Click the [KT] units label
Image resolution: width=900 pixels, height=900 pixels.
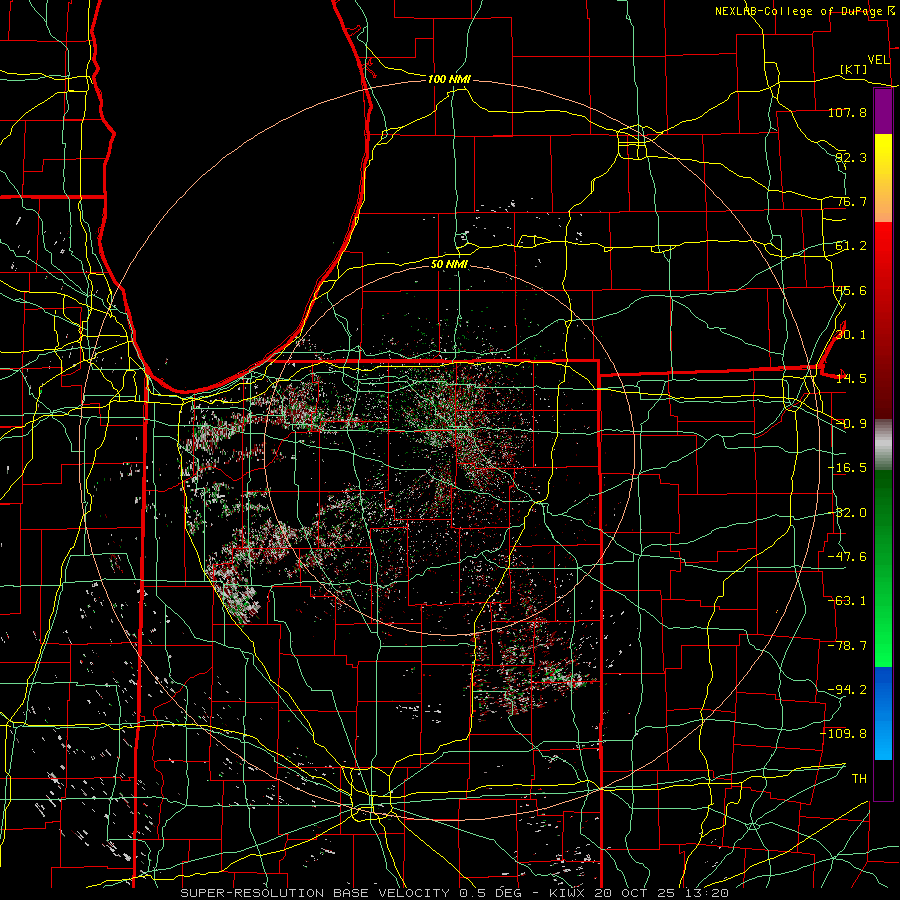854,69
